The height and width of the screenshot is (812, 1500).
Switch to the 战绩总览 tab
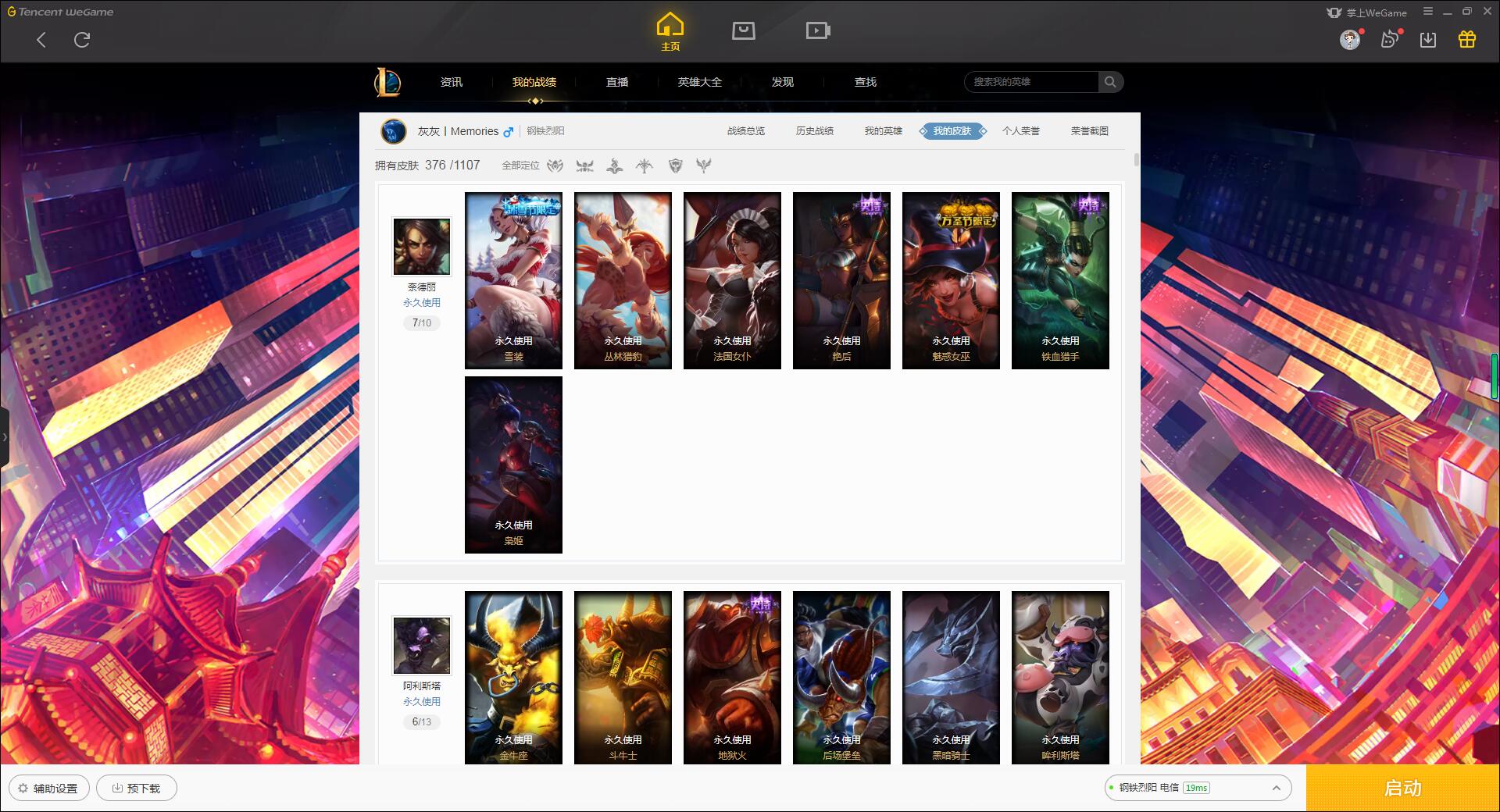pyautogui.click(x=746, y=131)
